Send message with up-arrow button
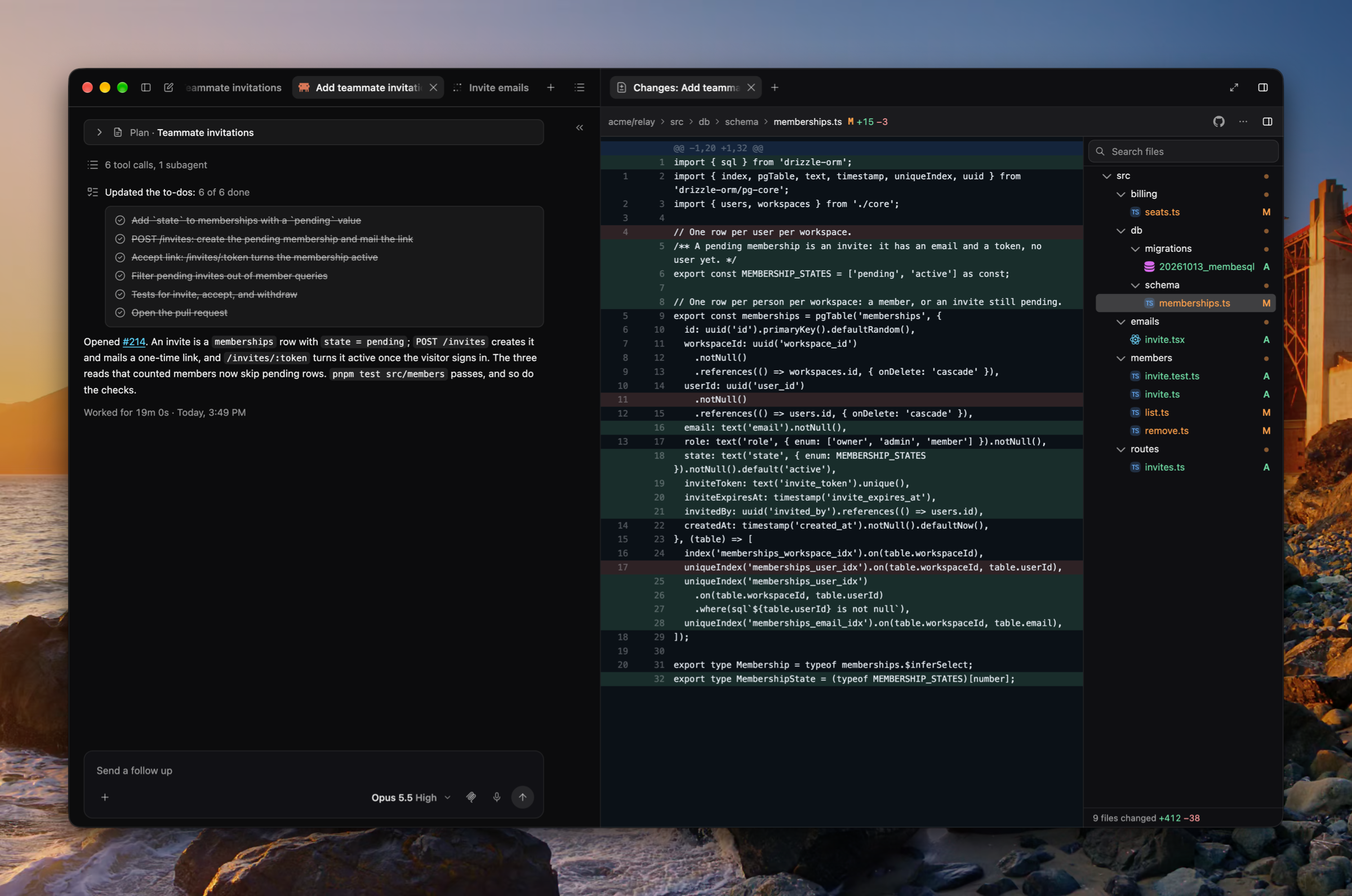 [522, 797]
